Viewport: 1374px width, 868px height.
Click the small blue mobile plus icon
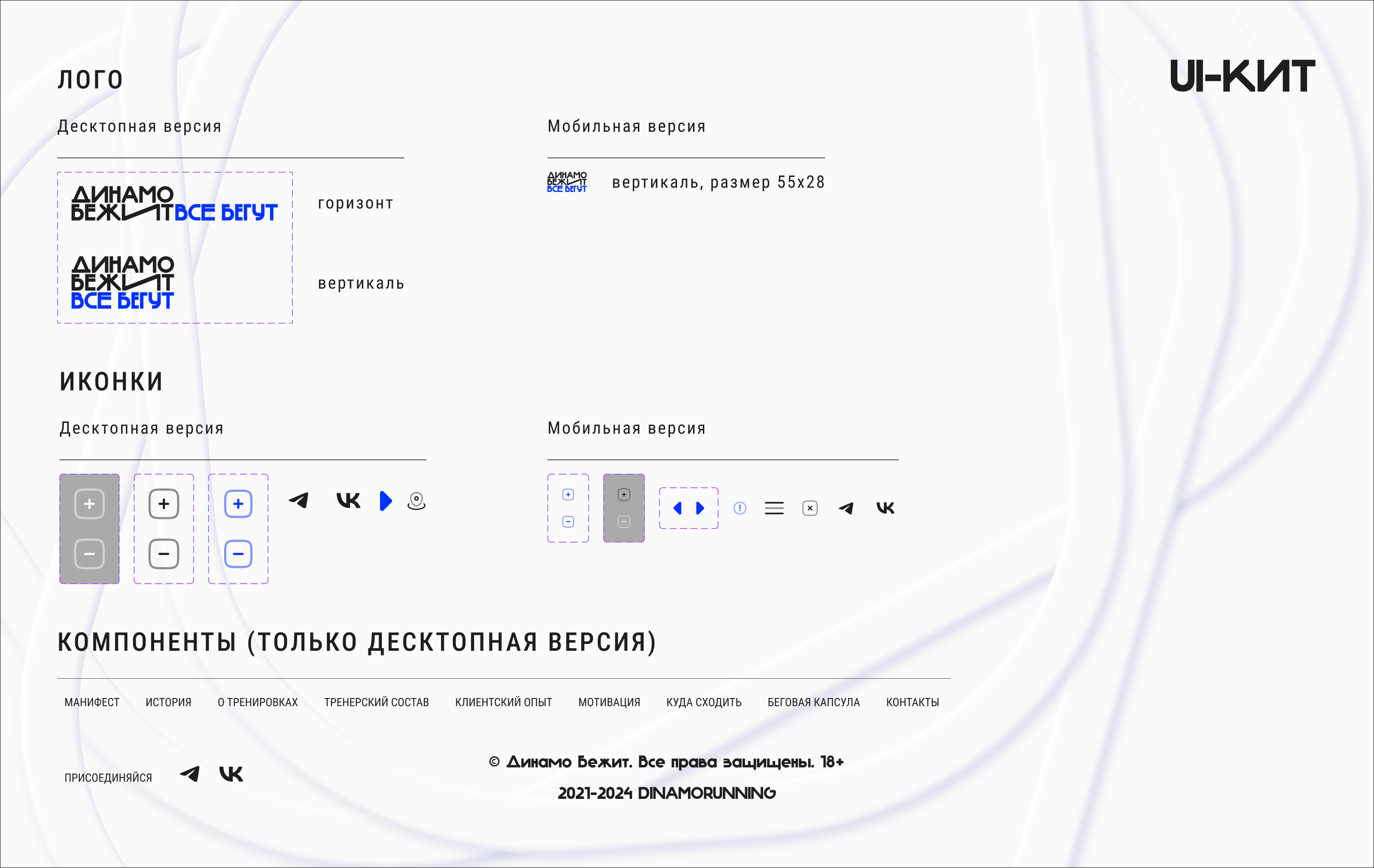click(568, 495)
